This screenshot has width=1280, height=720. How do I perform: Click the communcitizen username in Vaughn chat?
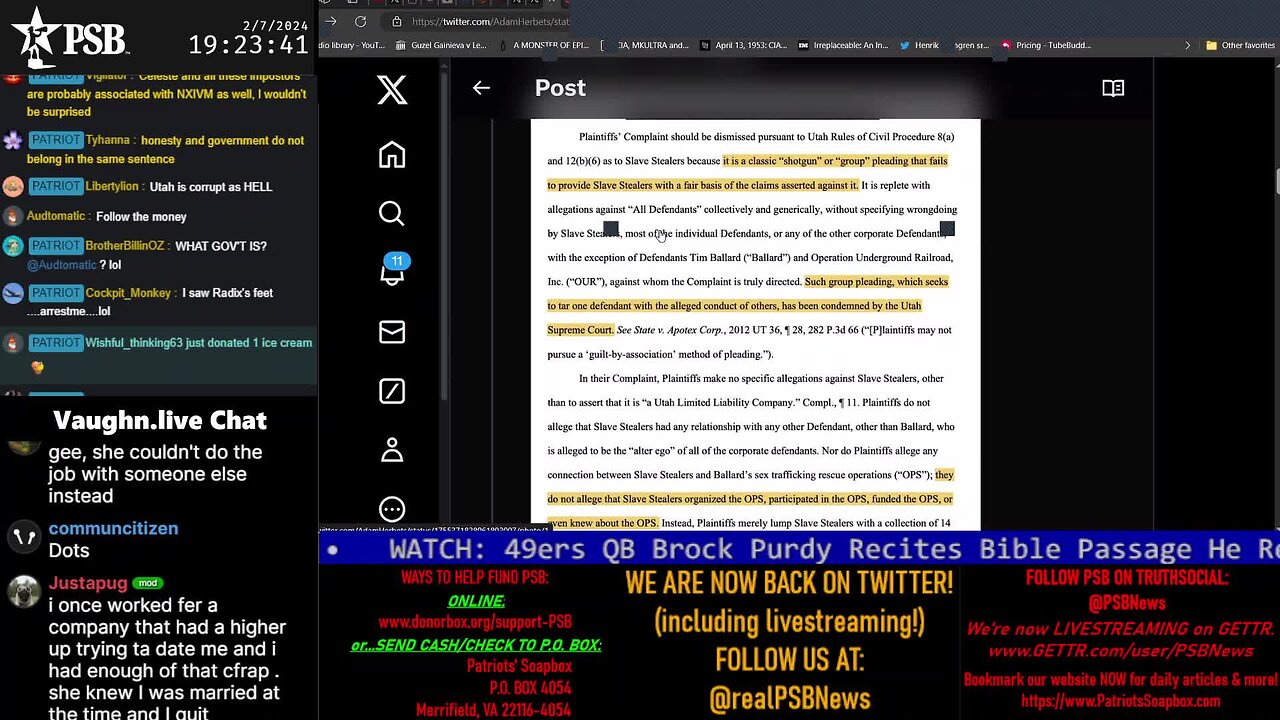click(113, 528)
